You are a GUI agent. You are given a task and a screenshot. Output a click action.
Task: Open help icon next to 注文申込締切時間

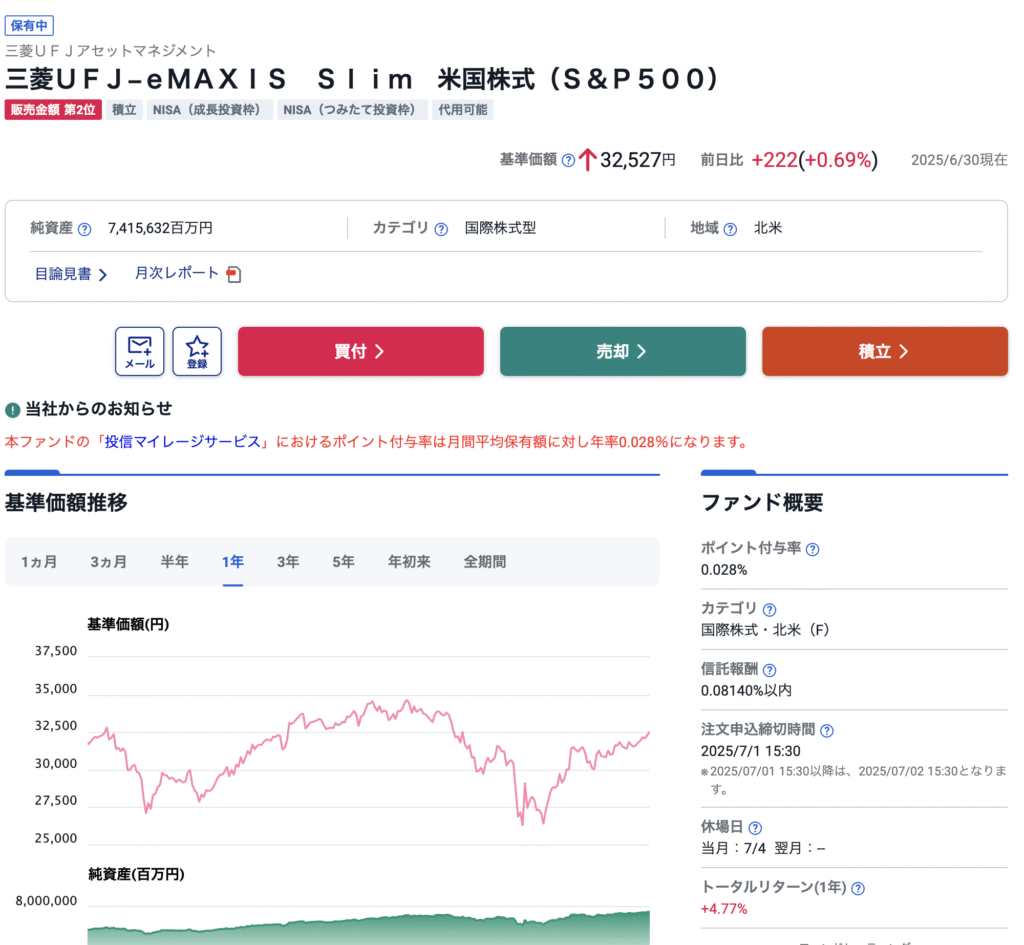point(827,731)
